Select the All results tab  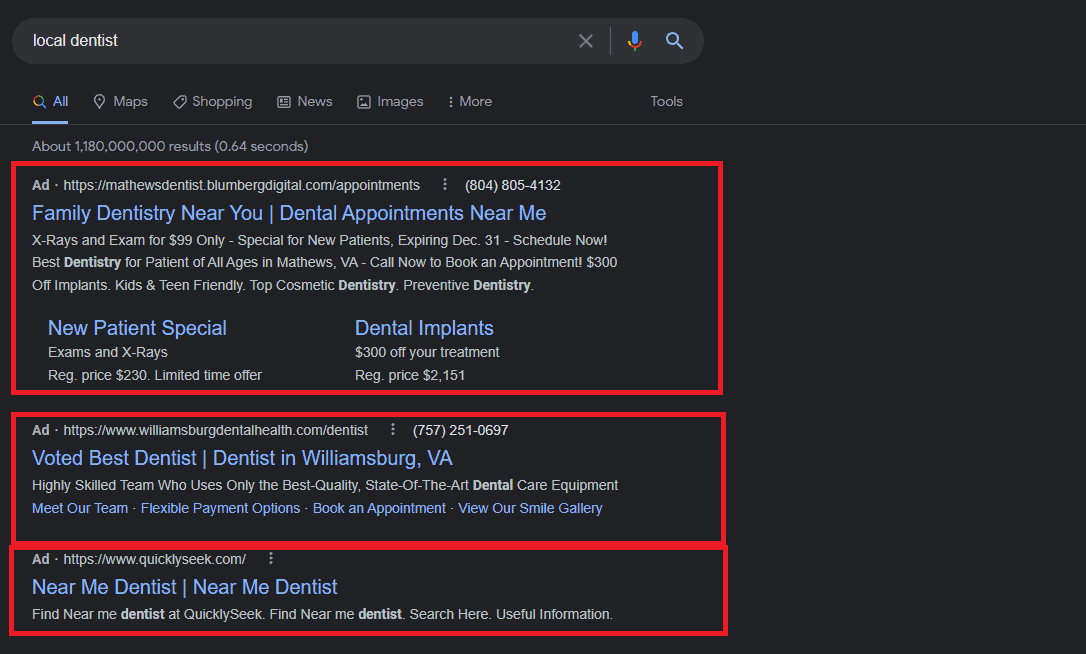pyautogui.click(x=51, y=102)
